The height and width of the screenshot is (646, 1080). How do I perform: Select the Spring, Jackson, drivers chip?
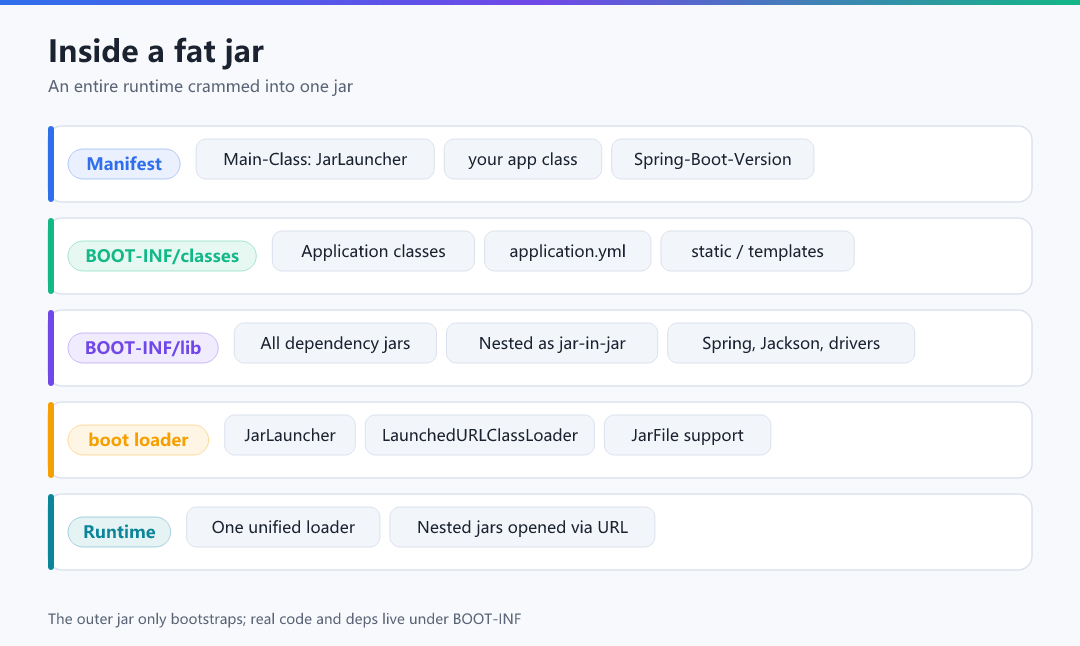point(791,343)
